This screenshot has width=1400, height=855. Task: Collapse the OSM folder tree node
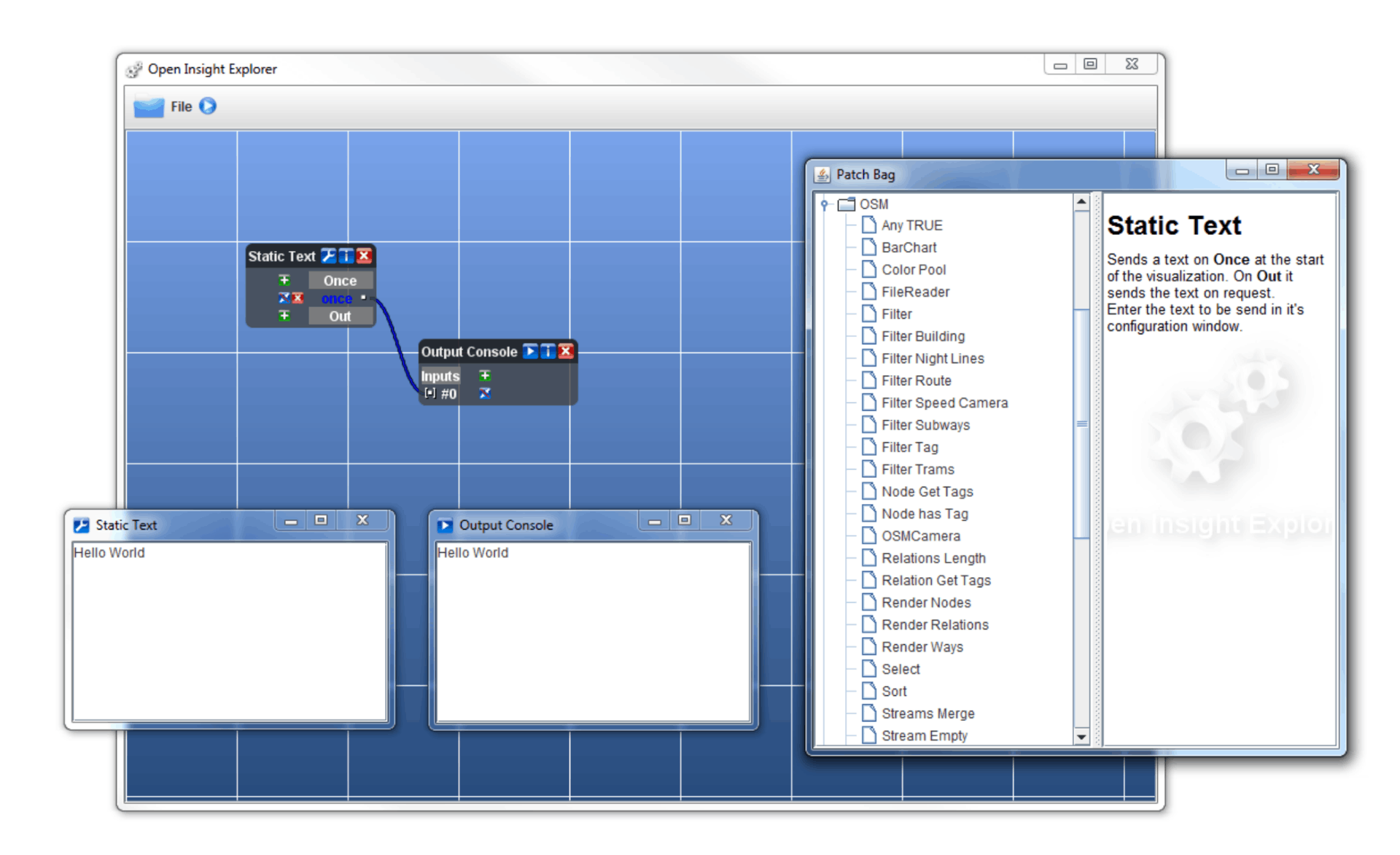(x=825, y=204)
